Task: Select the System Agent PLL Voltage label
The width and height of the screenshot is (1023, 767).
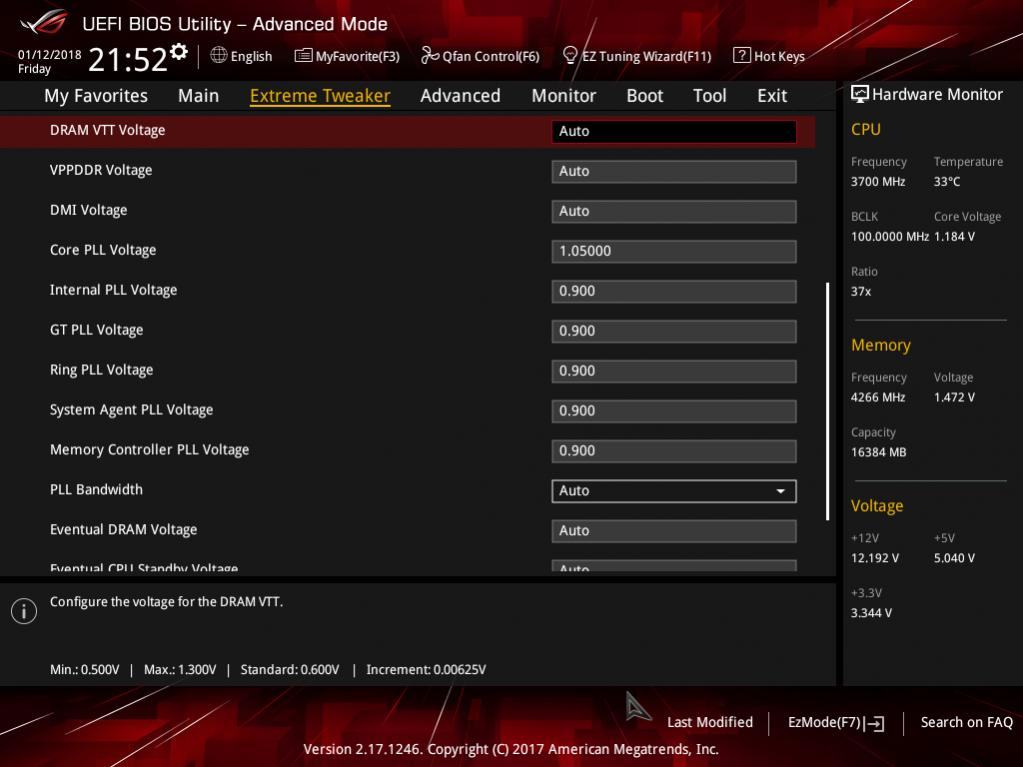Action: [132, 410]
